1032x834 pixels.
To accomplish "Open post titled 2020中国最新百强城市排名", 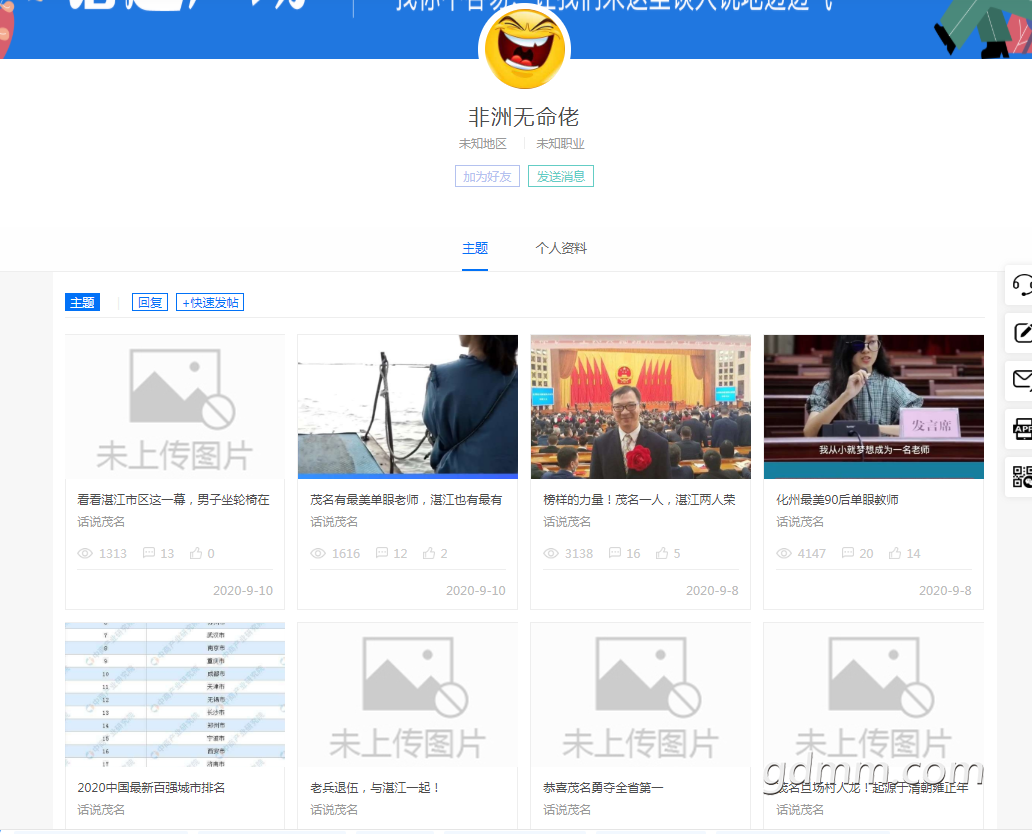I will [x=151, y=788].
